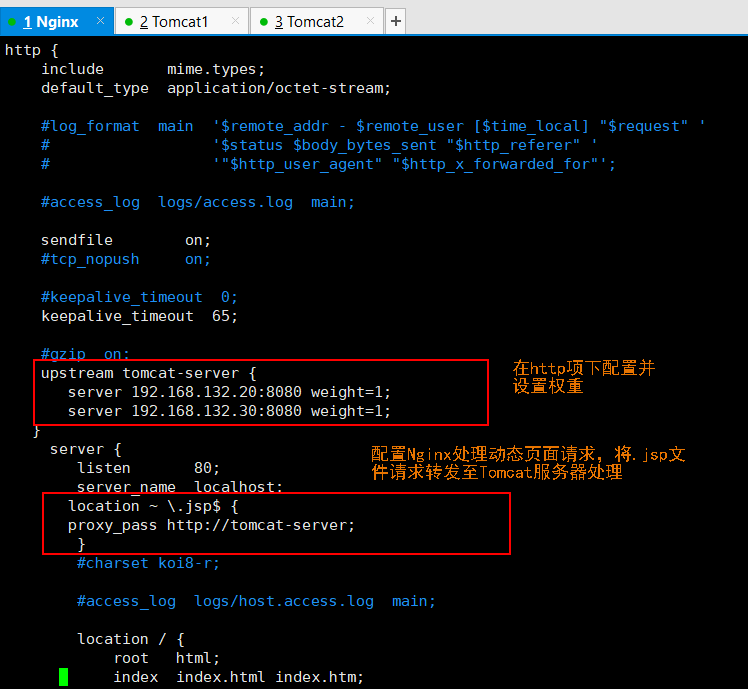Click the '$http_user_agent' comment line

pos(328,165)
